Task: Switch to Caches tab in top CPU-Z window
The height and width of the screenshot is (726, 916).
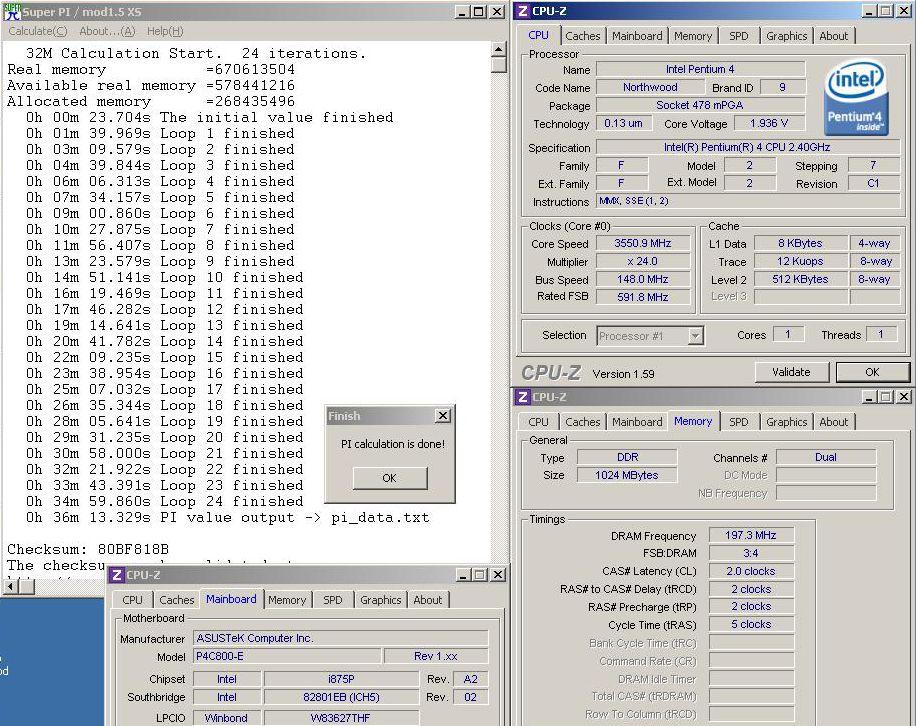Action: point(582,36)
